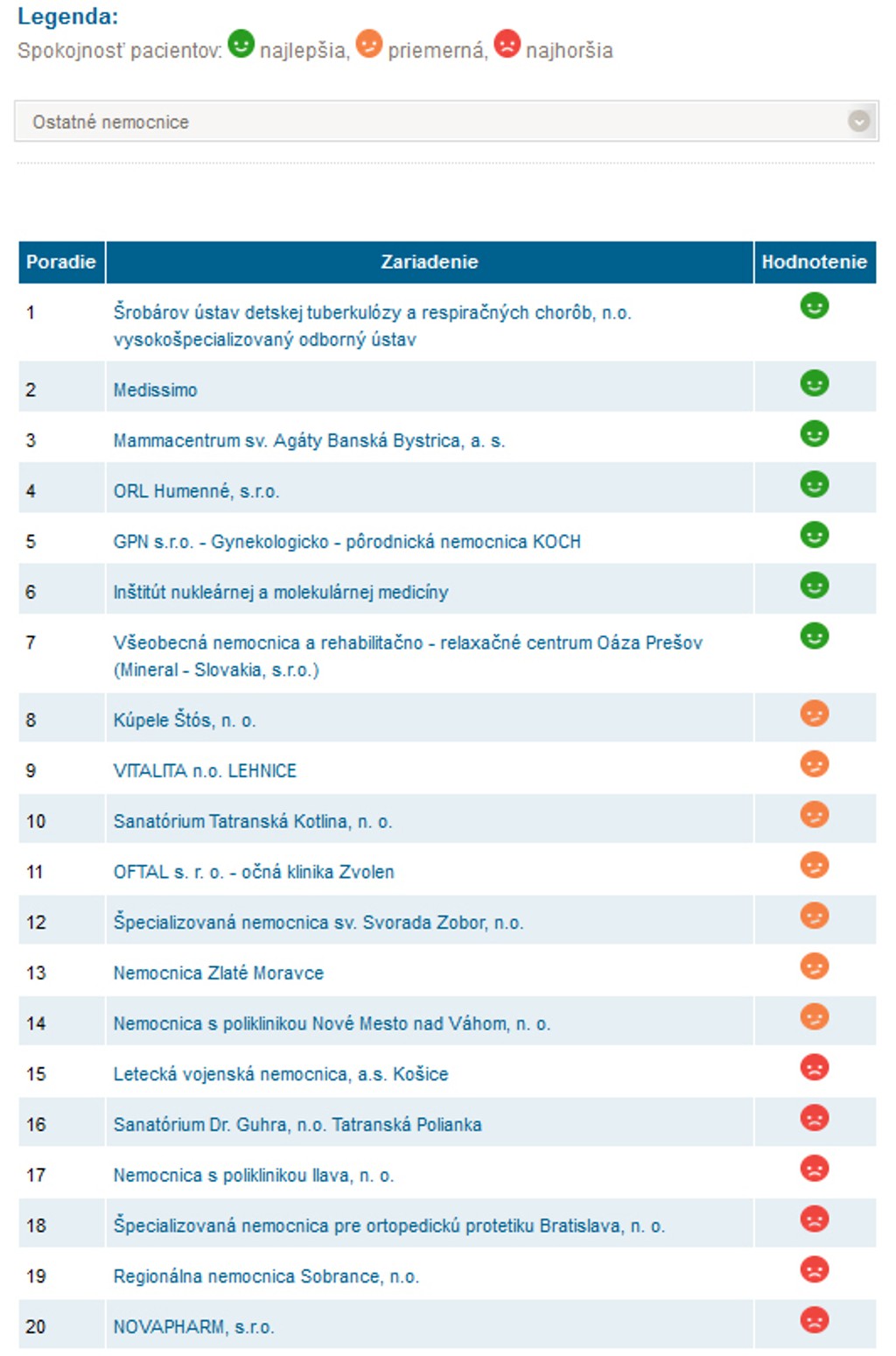The width and height of the screenshot is (896, 1356).
Task: Click the Poradie column header
Action: tap(61, 262)
